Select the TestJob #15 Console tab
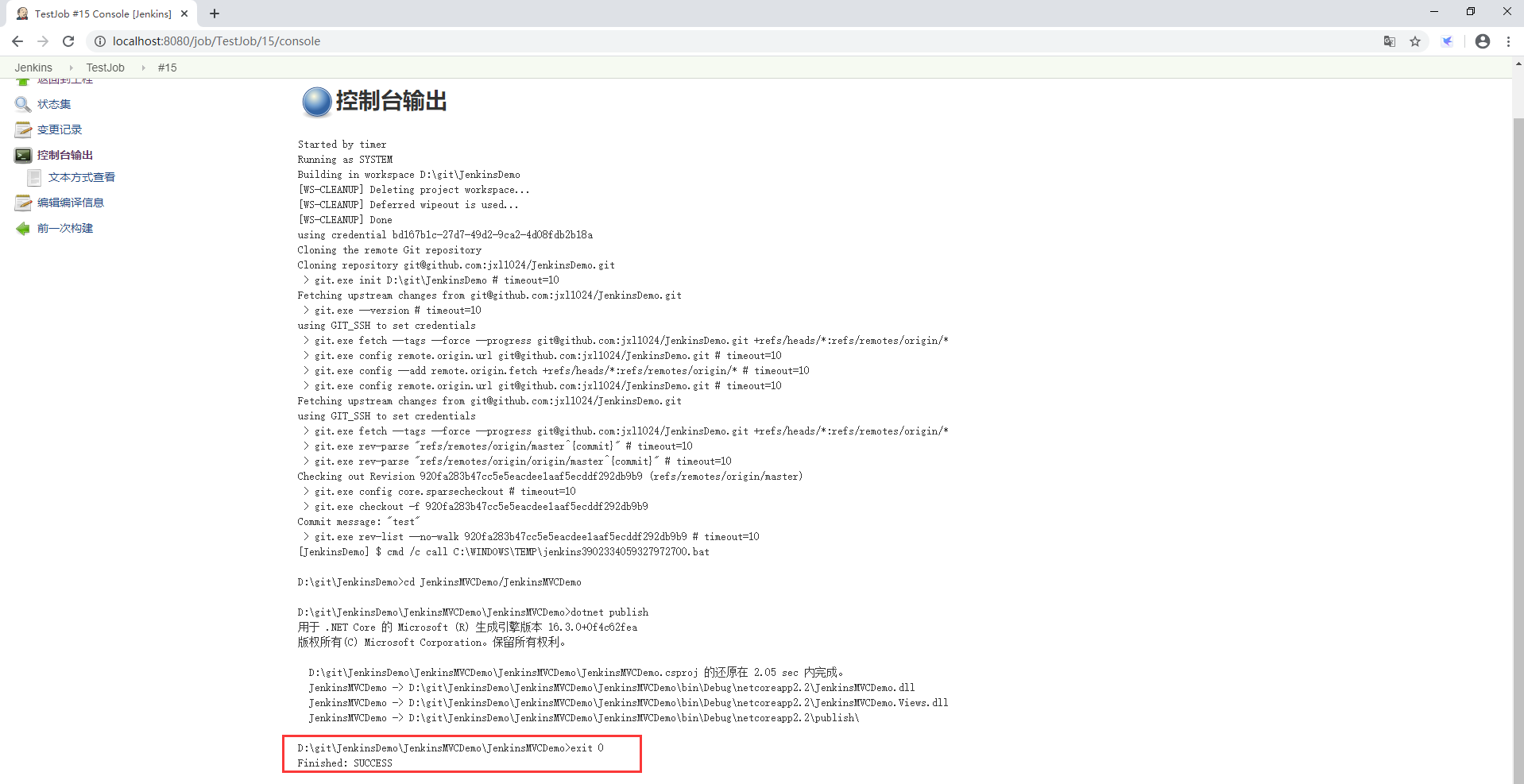 (103, 14)
